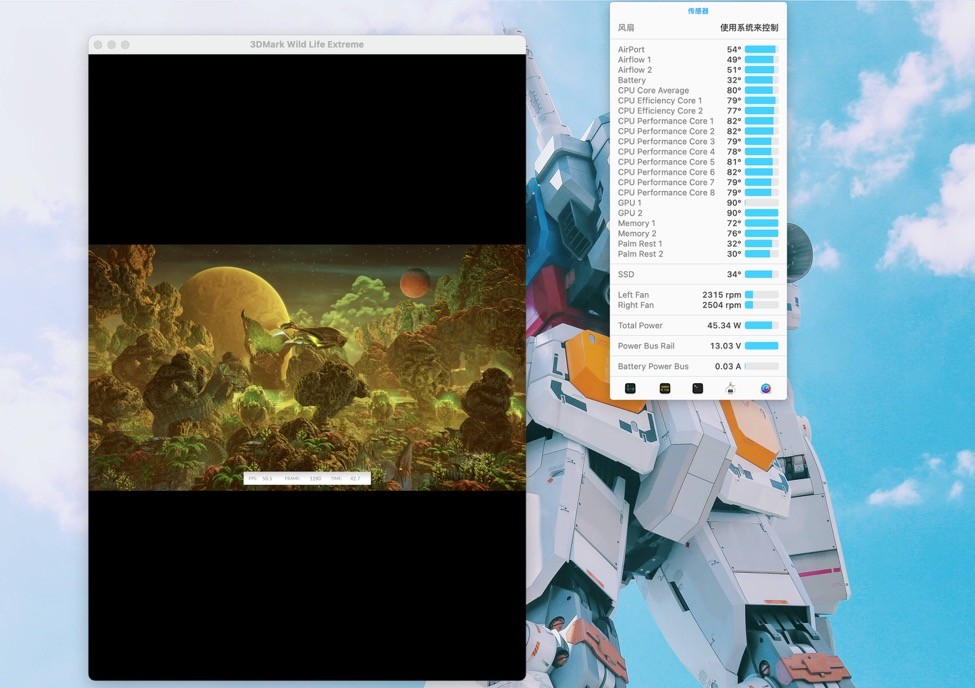This screenshot has height=688, width=975.
Task: Click the 3DMark benchmark scene with the yellow planet
Action: pyautogui.click(x=307, y=368)
